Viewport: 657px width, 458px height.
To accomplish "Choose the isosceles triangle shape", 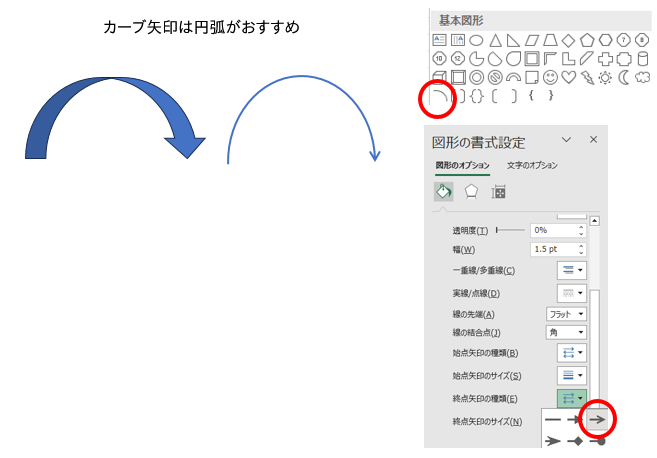I will pos(495,41).
